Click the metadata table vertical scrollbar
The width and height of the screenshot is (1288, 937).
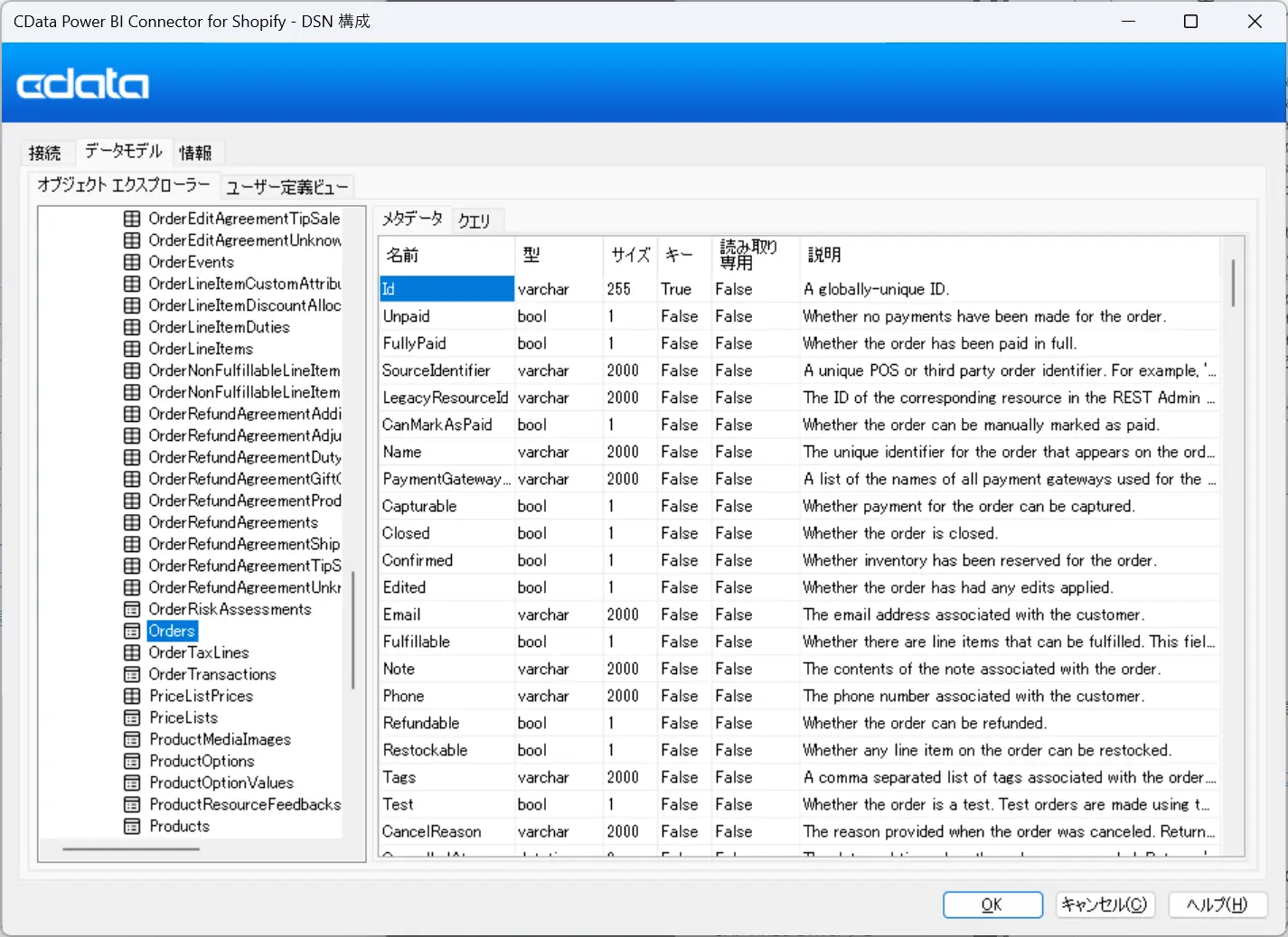click(1233, 283)
